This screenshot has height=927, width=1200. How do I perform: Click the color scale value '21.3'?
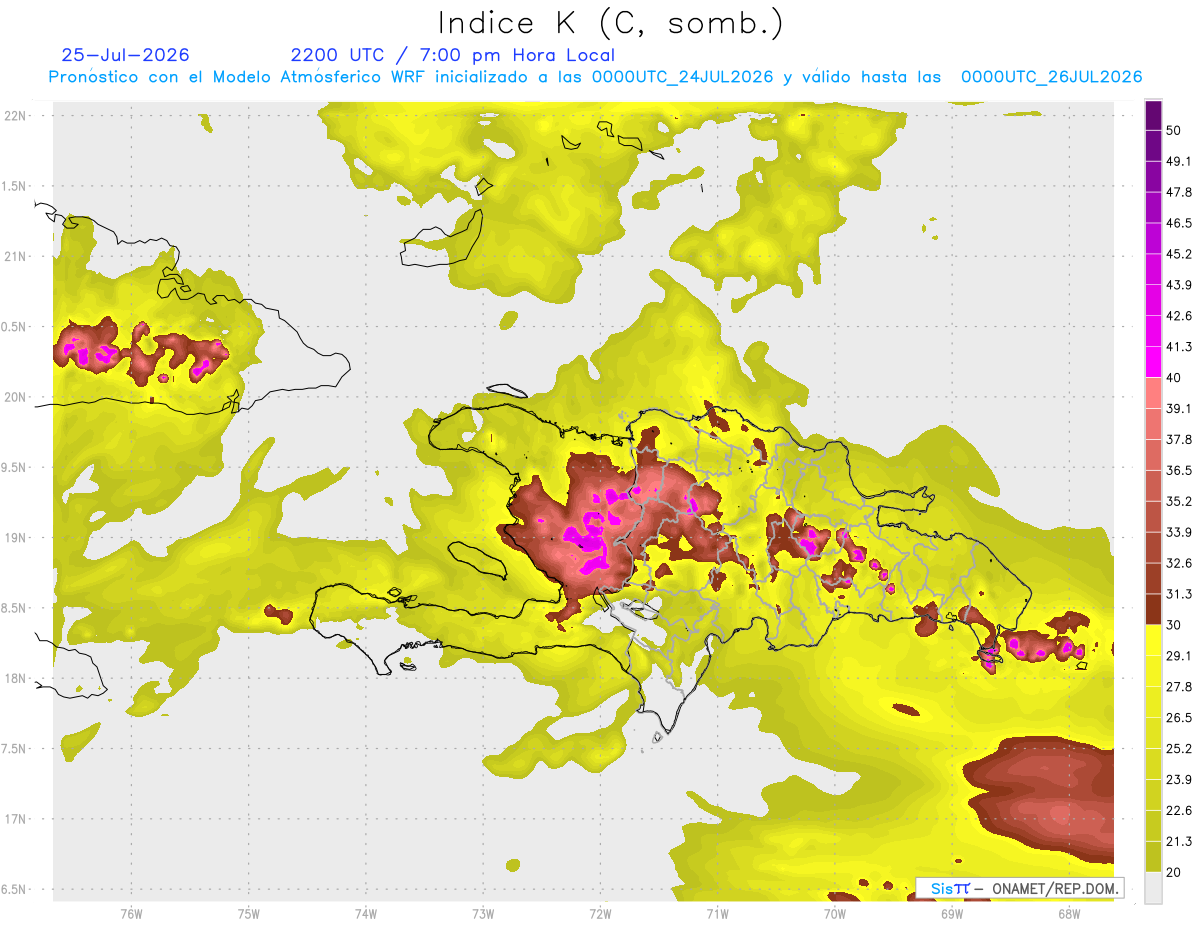[1178, 842]
